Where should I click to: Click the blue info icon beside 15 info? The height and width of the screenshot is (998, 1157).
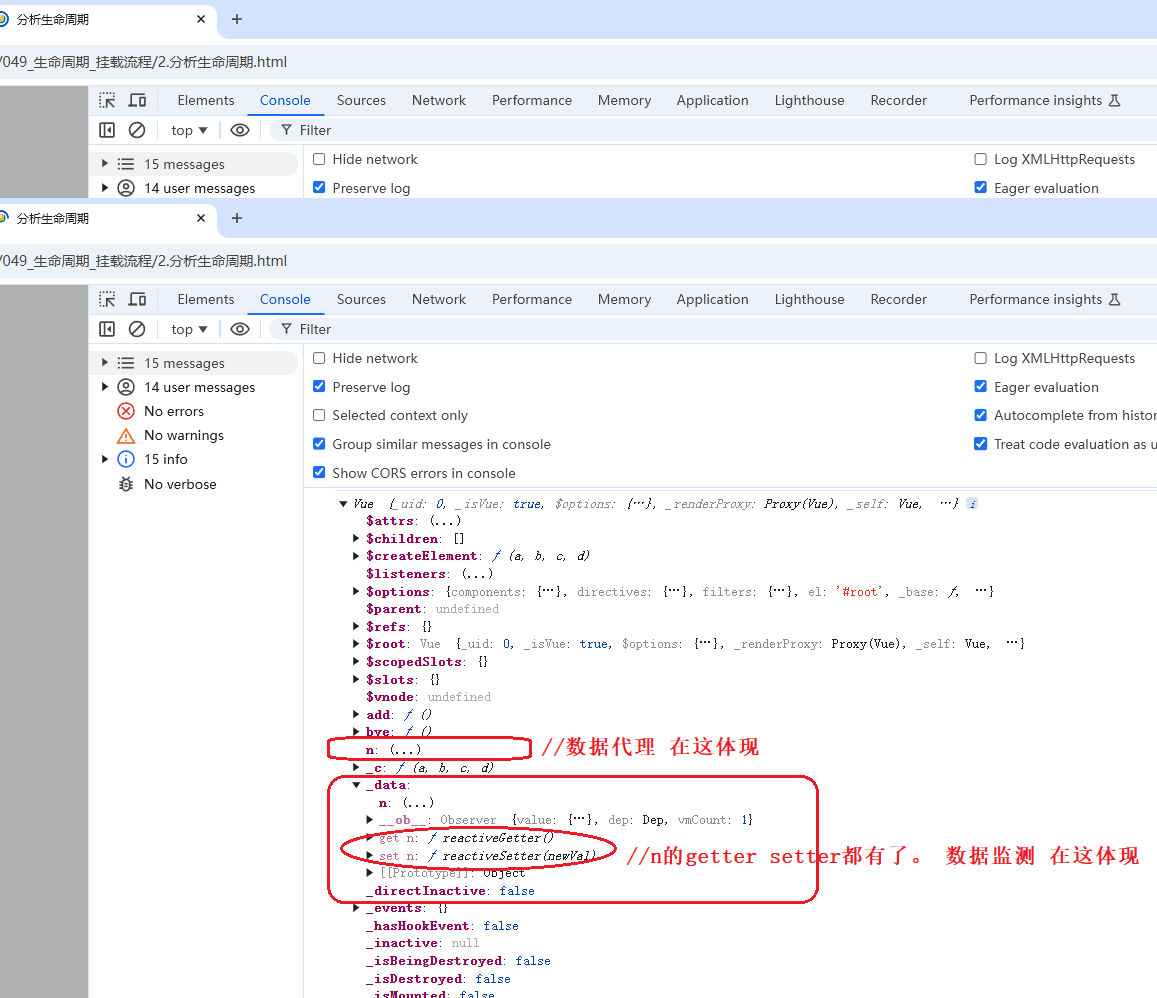coord(126,459)
